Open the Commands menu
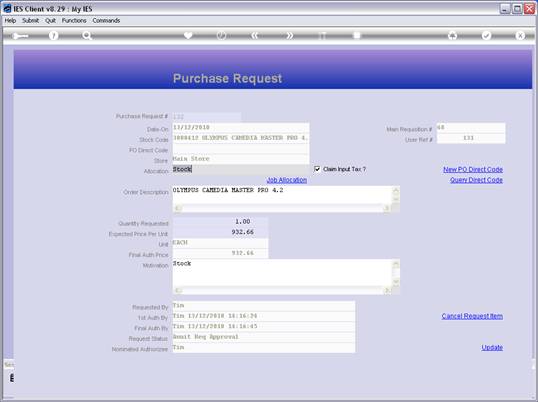The height and width of the screenshot is (402, 538). point(106,21)
